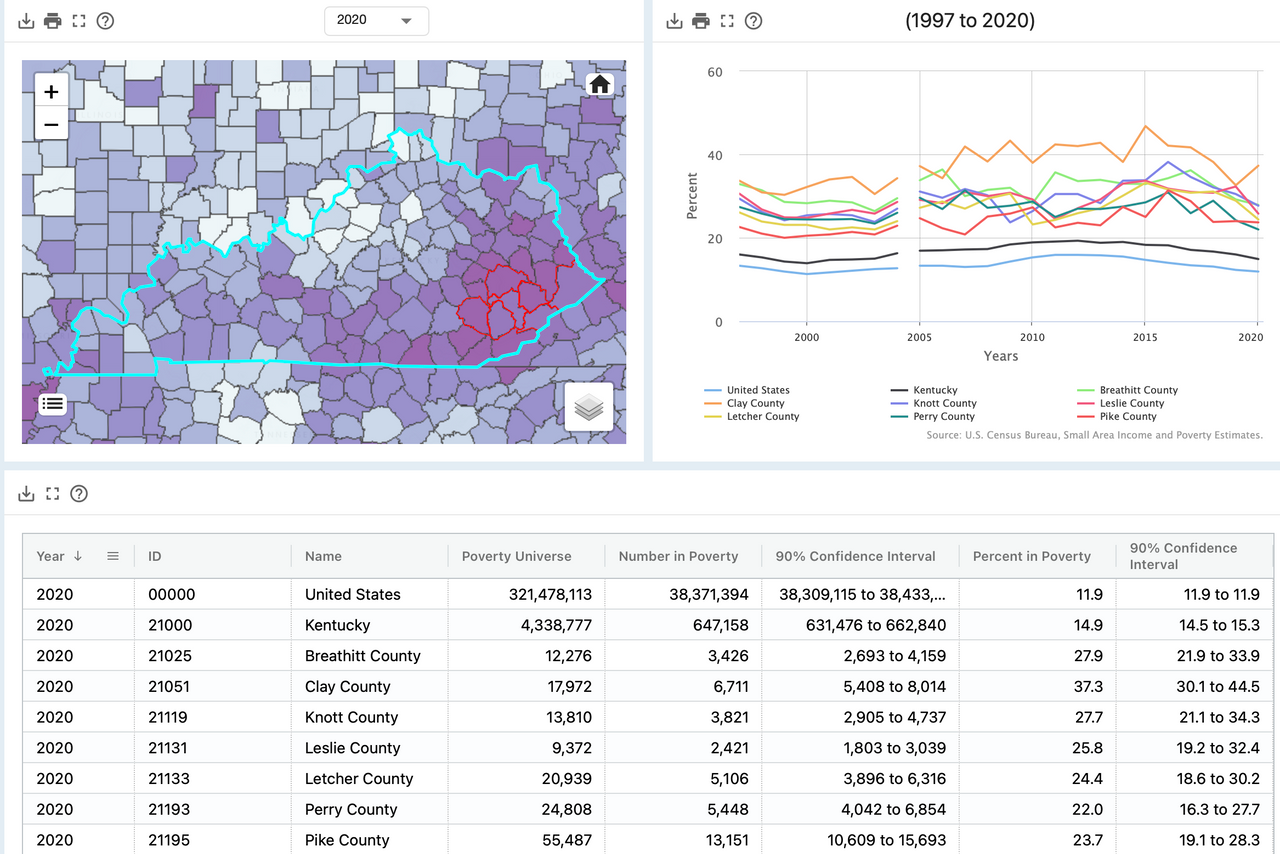Open the map layers stack button
Viewport: 1280px width, 854px height.
coord(589,407)
